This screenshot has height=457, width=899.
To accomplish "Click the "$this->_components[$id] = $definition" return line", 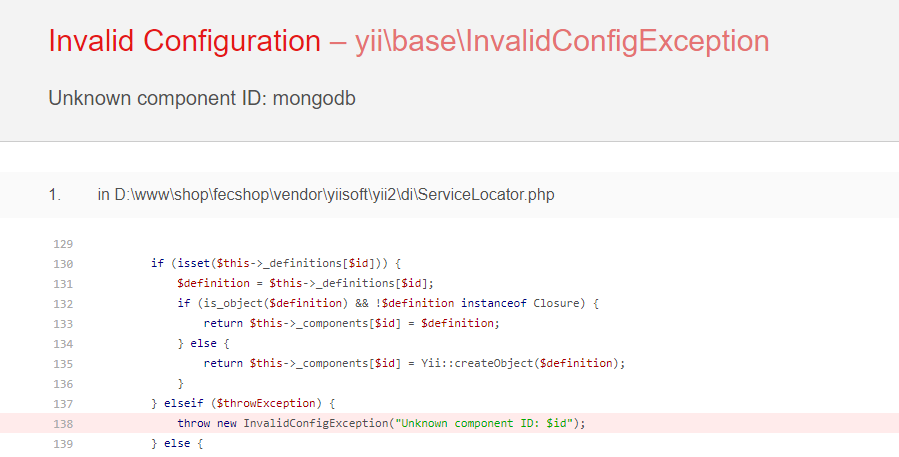I will (349, 323).
